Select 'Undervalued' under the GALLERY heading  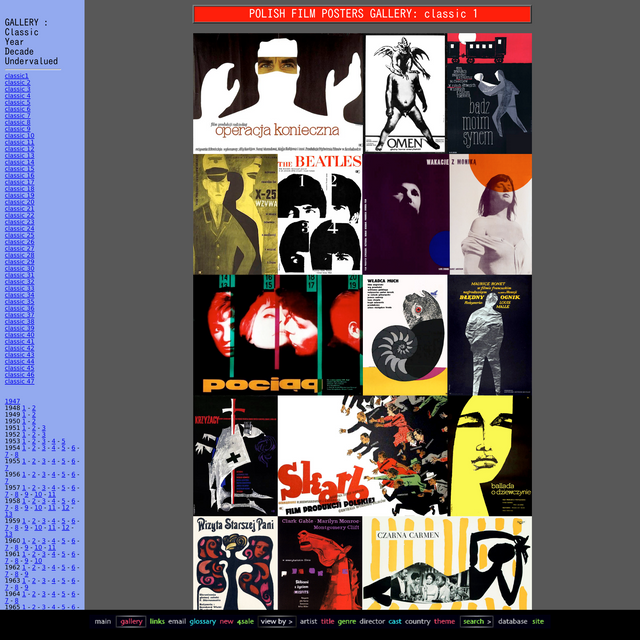[31, 61]
